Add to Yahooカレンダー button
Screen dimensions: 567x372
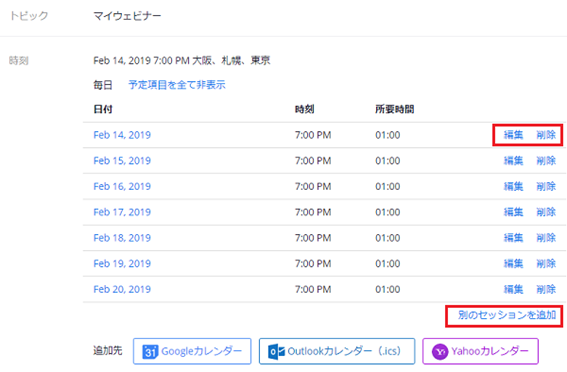481,351
